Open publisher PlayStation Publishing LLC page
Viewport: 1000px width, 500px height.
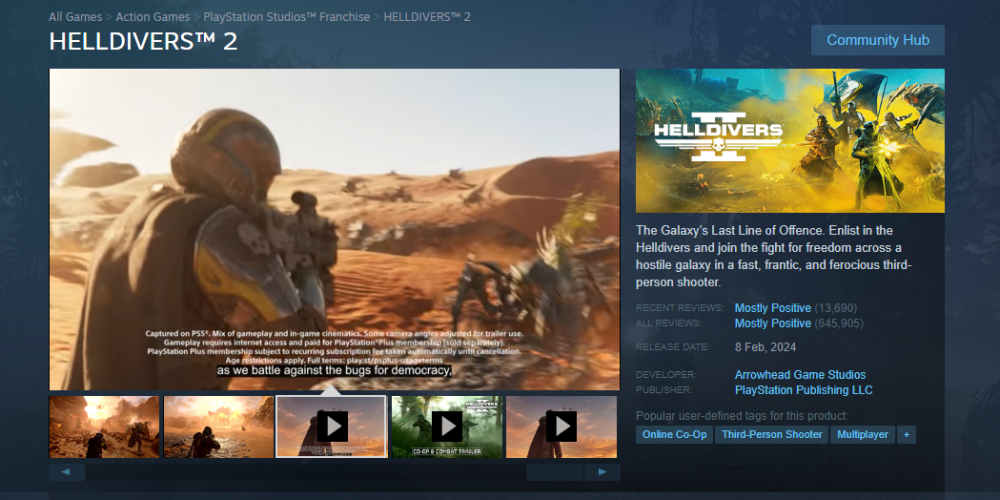point(803,390)
